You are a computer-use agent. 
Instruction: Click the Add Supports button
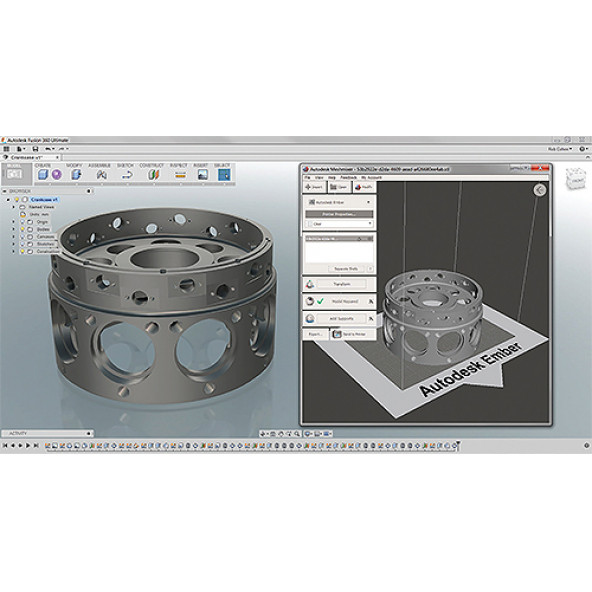tap(341, 319)
